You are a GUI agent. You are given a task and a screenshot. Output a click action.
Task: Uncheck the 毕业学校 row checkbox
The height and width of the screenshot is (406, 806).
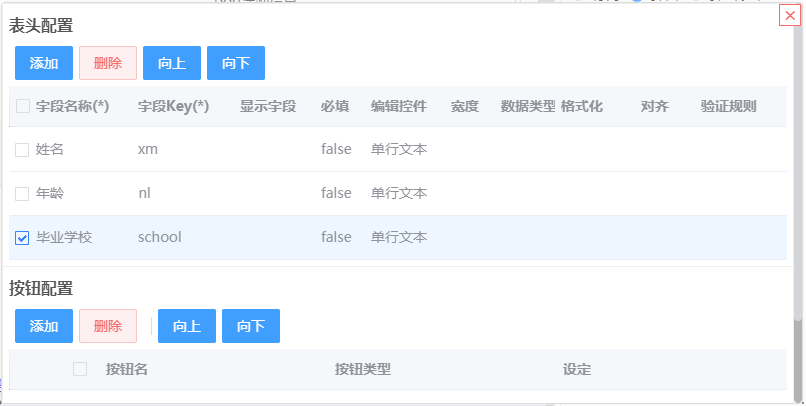(22, 238)
